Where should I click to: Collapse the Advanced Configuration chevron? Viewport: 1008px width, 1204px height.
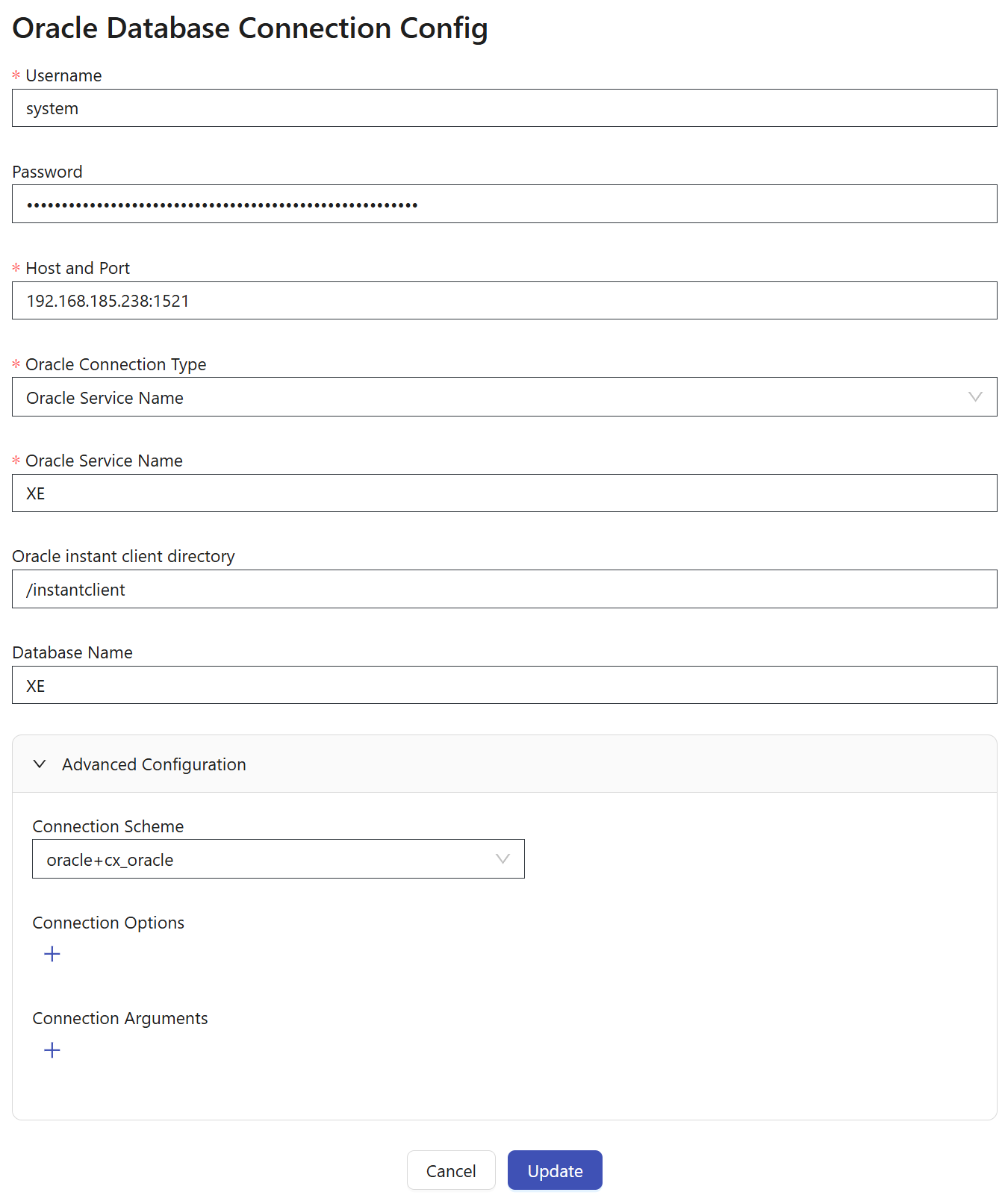[40, 764]
